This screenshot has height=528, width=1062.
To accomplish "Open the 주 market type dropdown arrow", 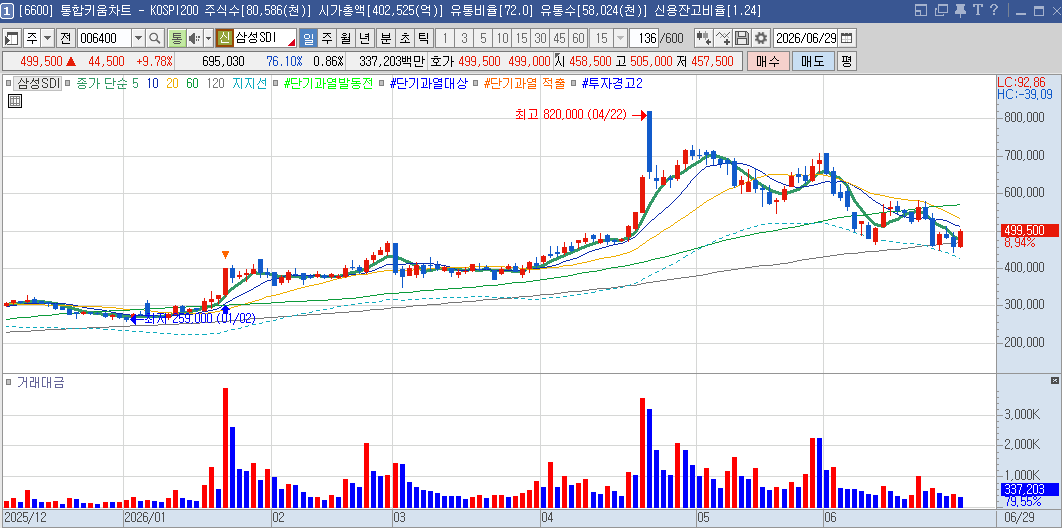I will pyautogui.click(x=48, y=38).
